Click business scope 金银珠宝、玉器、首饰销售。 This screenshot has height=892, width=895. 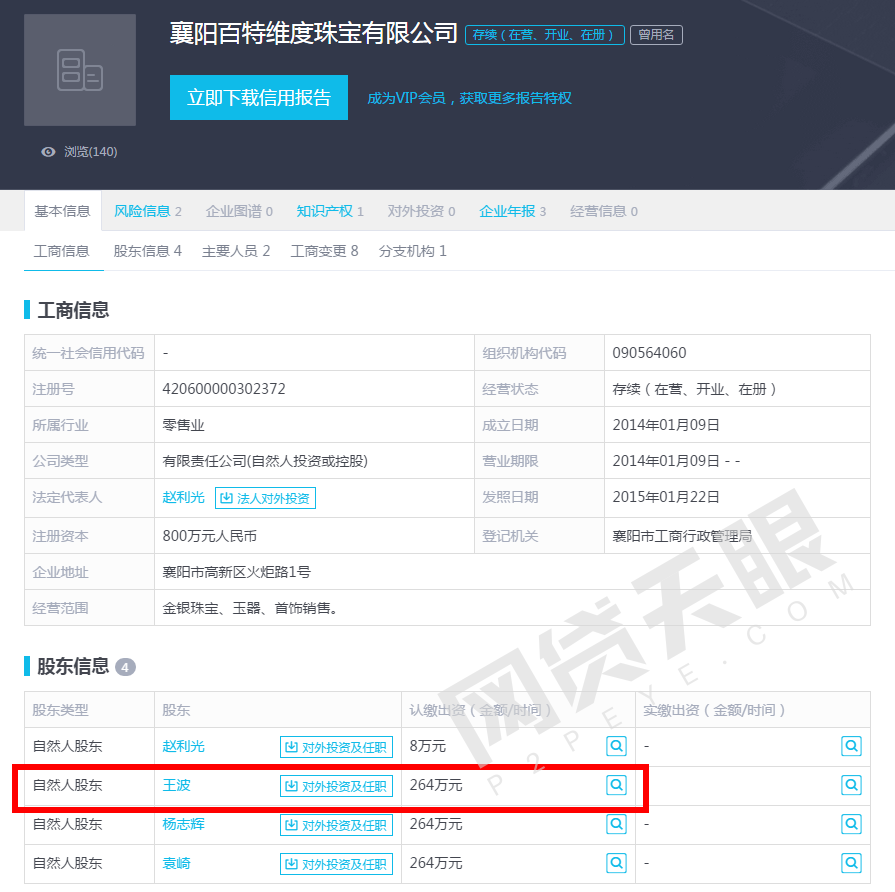coord(251,608)
